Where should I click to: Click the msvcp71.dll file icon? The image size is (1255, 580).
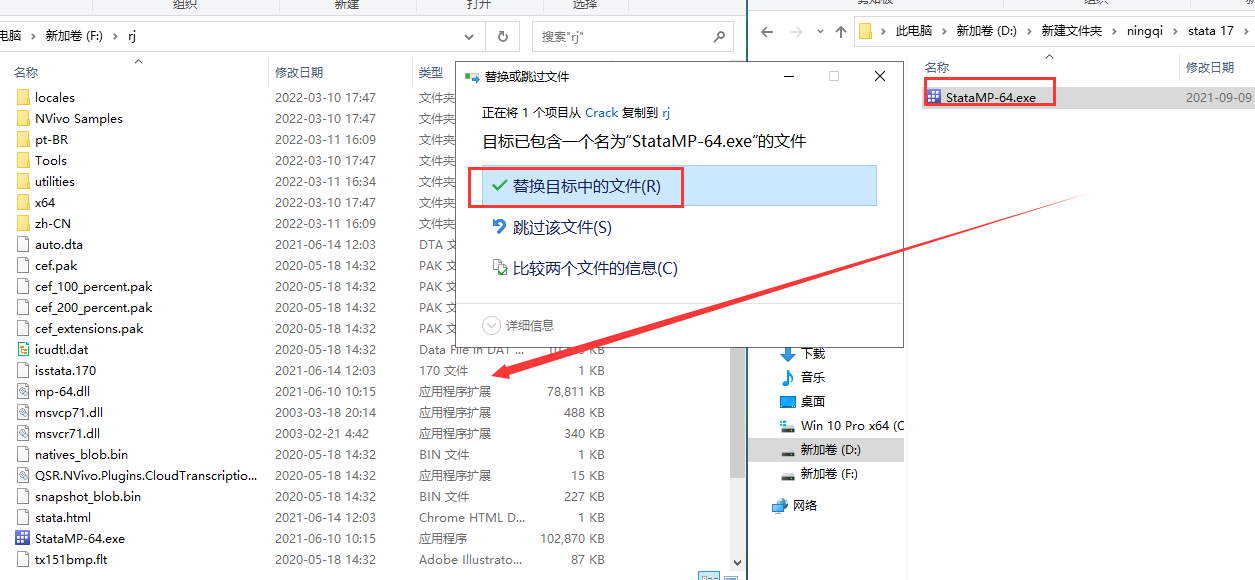(x=24, y=412)
